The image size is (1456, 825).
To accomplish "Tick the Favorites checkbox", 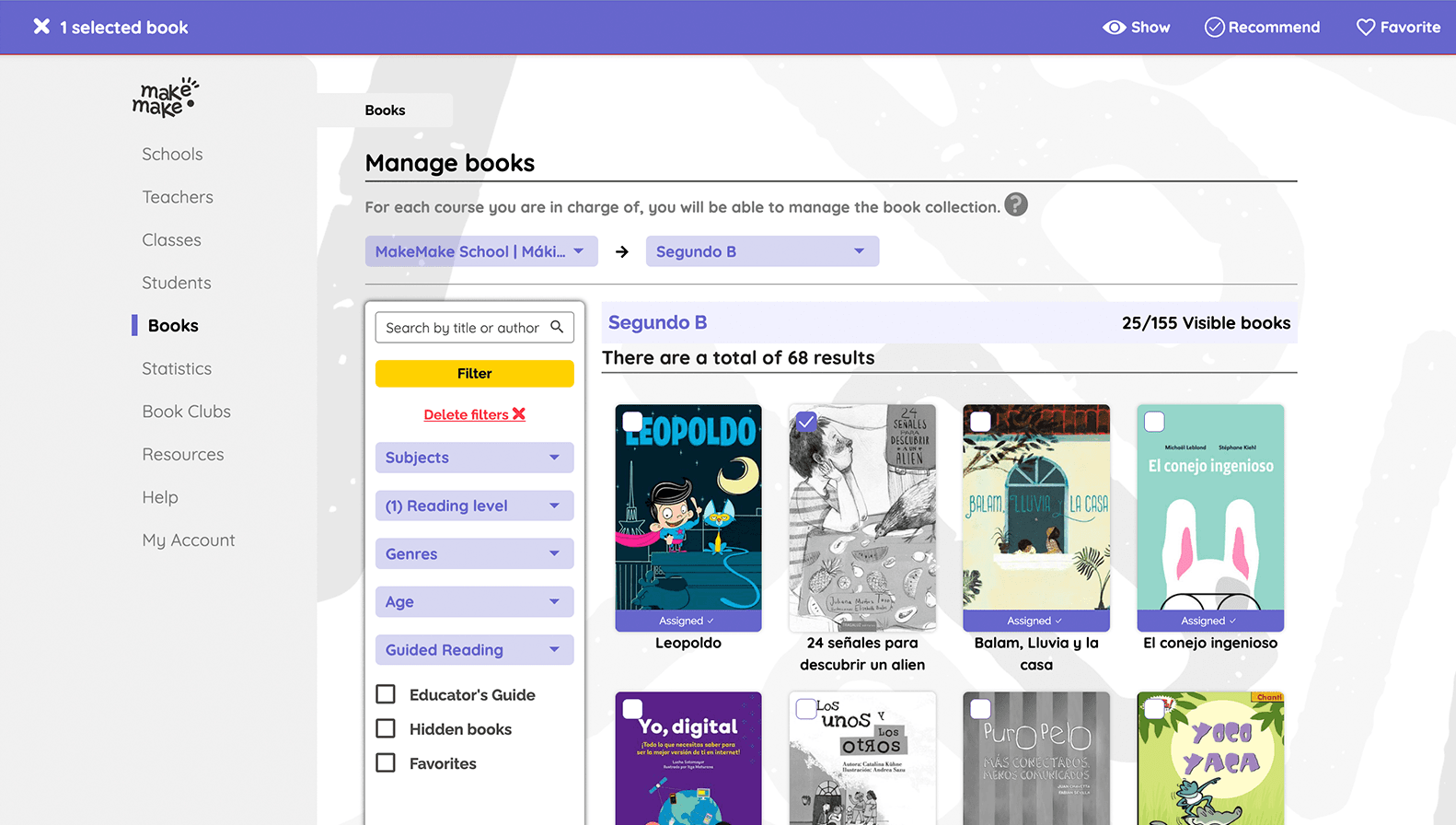I will click(x=386, y=762).
